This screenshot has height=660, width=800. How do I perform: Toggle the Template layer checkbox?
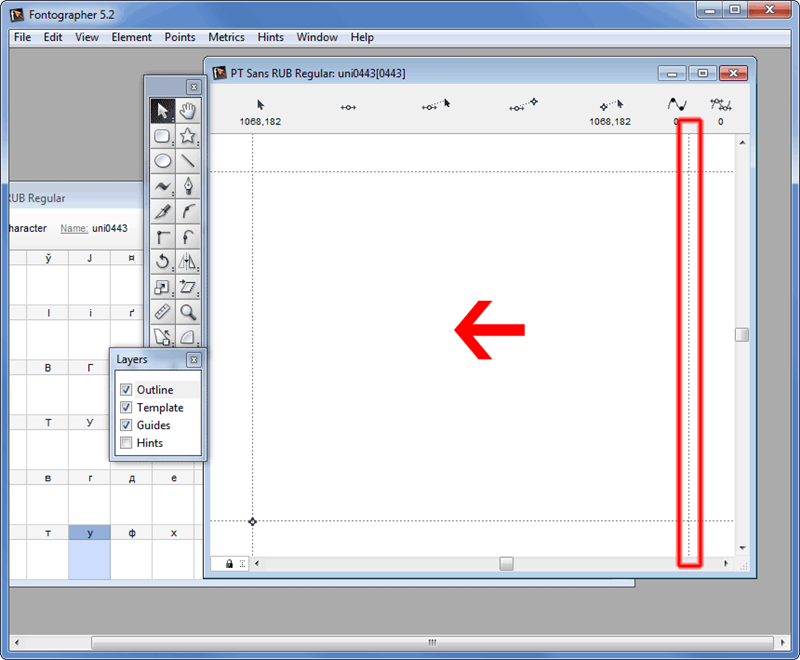point(126,408)
